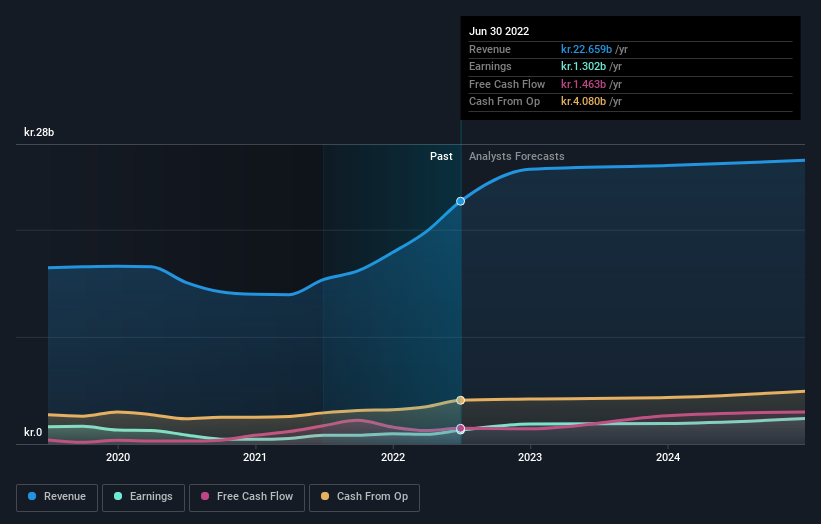Click the Analysts Forecasts label
This screenshot has width=821, height=524.
[x=516, y=156]
